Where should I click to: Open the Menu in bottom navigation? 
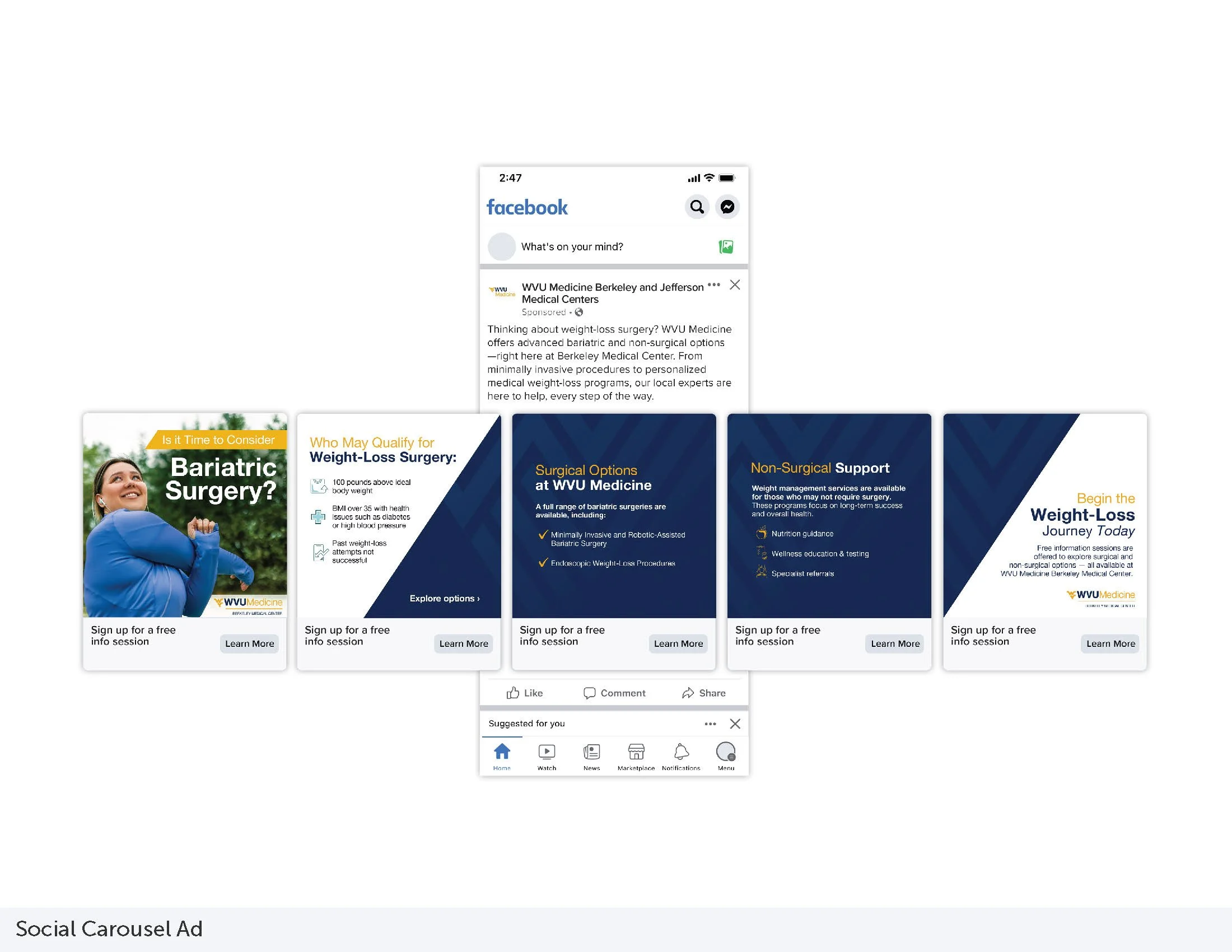point(726,756)
